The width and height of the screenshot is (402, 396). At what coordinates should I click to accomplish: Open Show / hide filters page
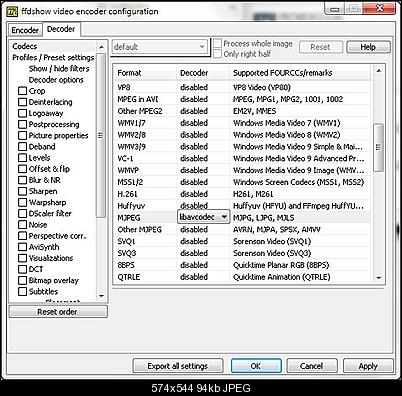pos(59,69)
